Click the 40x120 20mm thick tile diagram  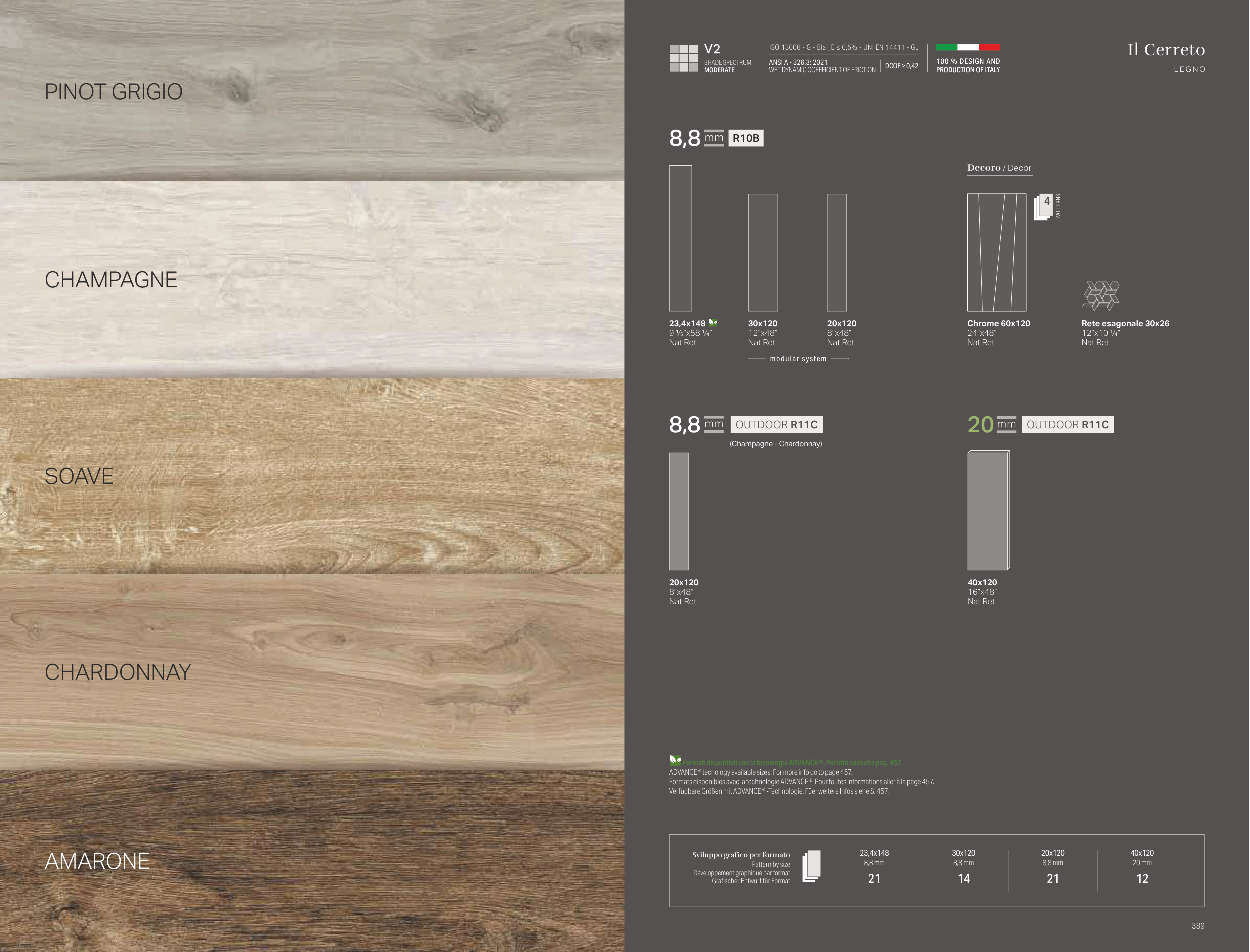[x=988, y=511]
